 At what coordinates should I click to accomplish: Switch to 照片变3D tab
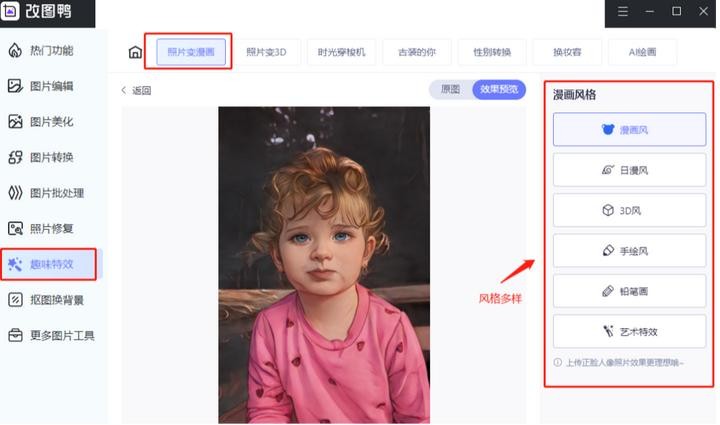pyautogui.click(x=266, y=52)
